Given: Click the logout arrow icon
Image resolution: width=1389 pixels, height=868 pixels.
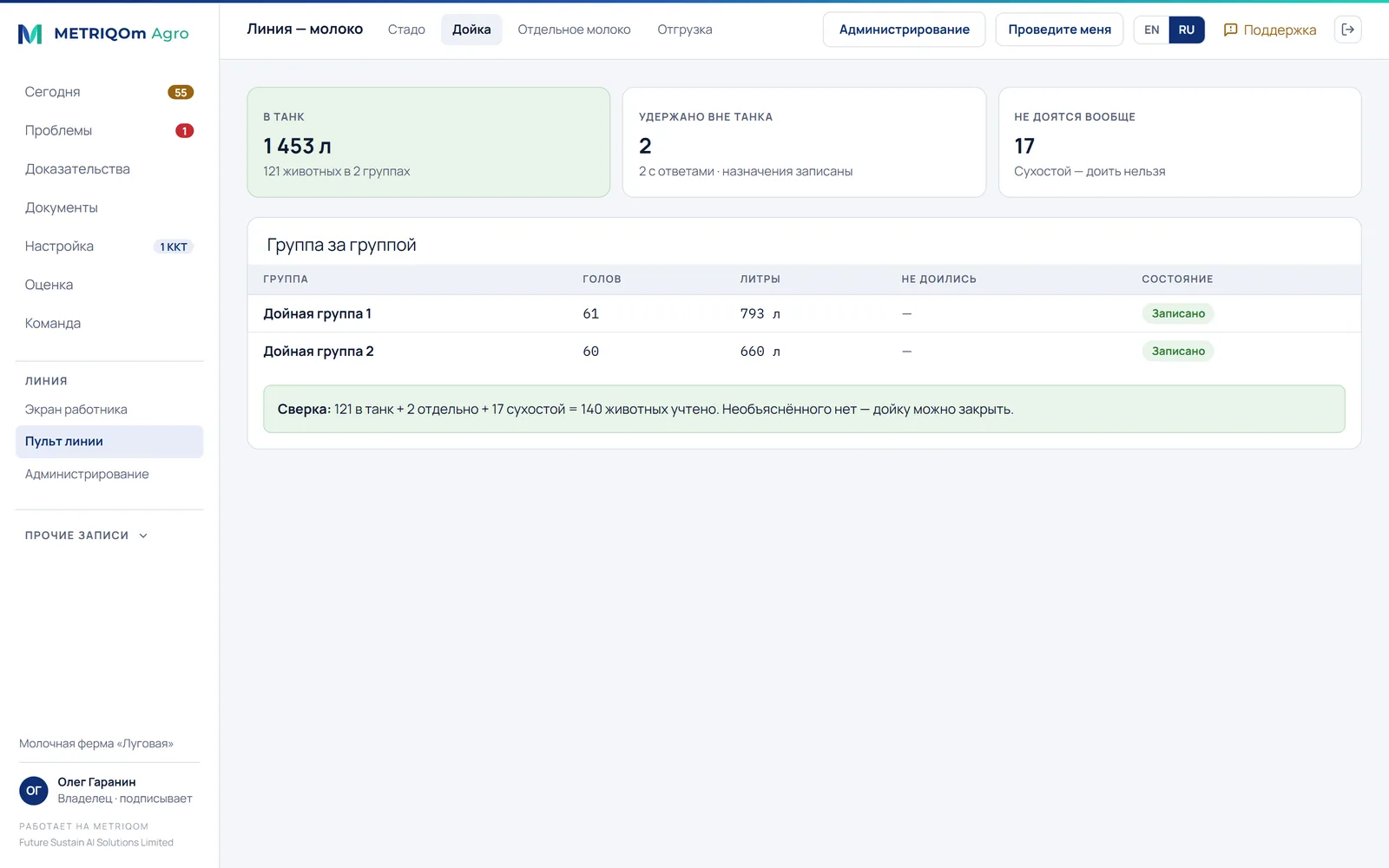Looking at the screenshot, I should (x=1347, y=30).
